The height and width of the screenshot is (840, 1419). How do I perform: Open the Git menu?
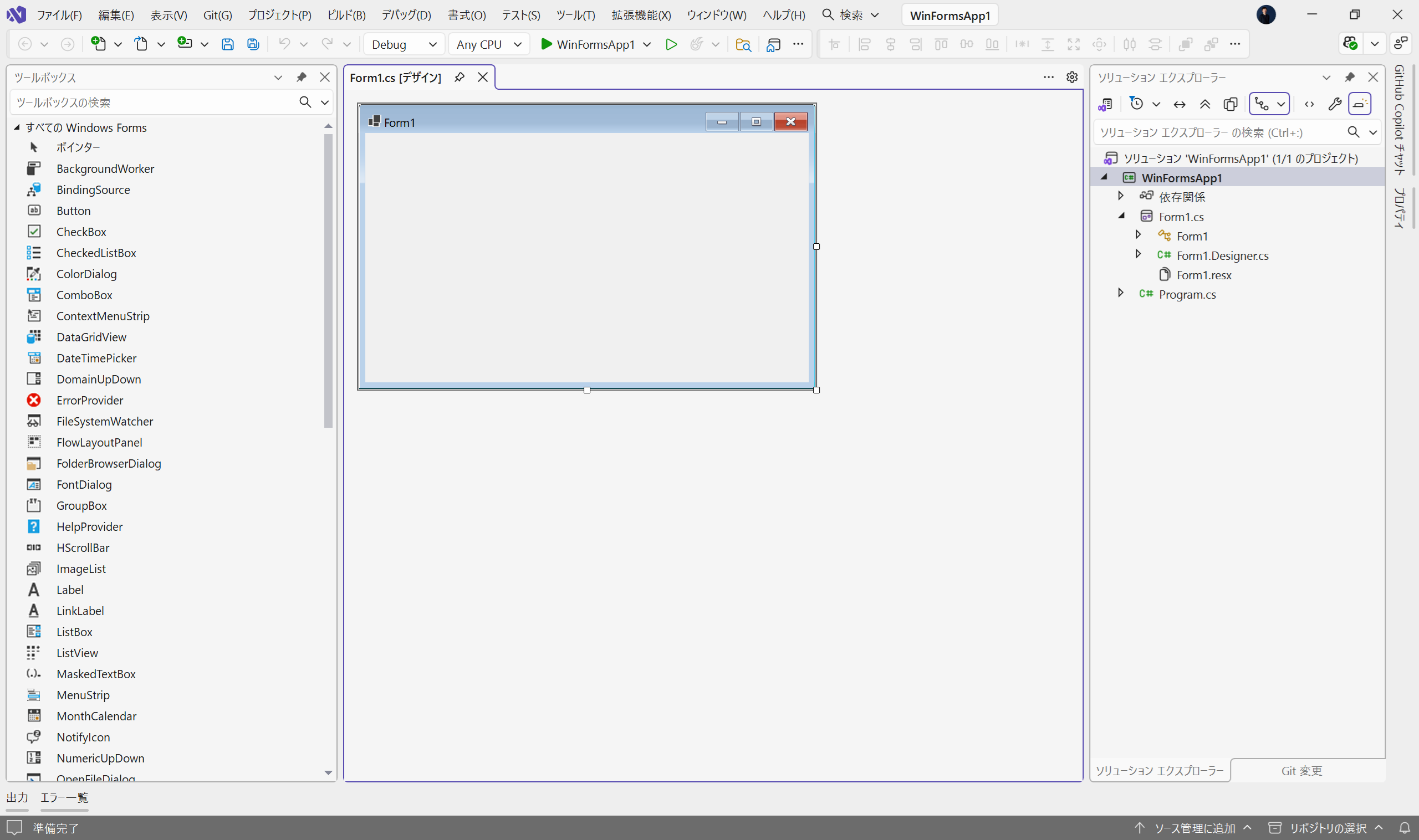217,16
